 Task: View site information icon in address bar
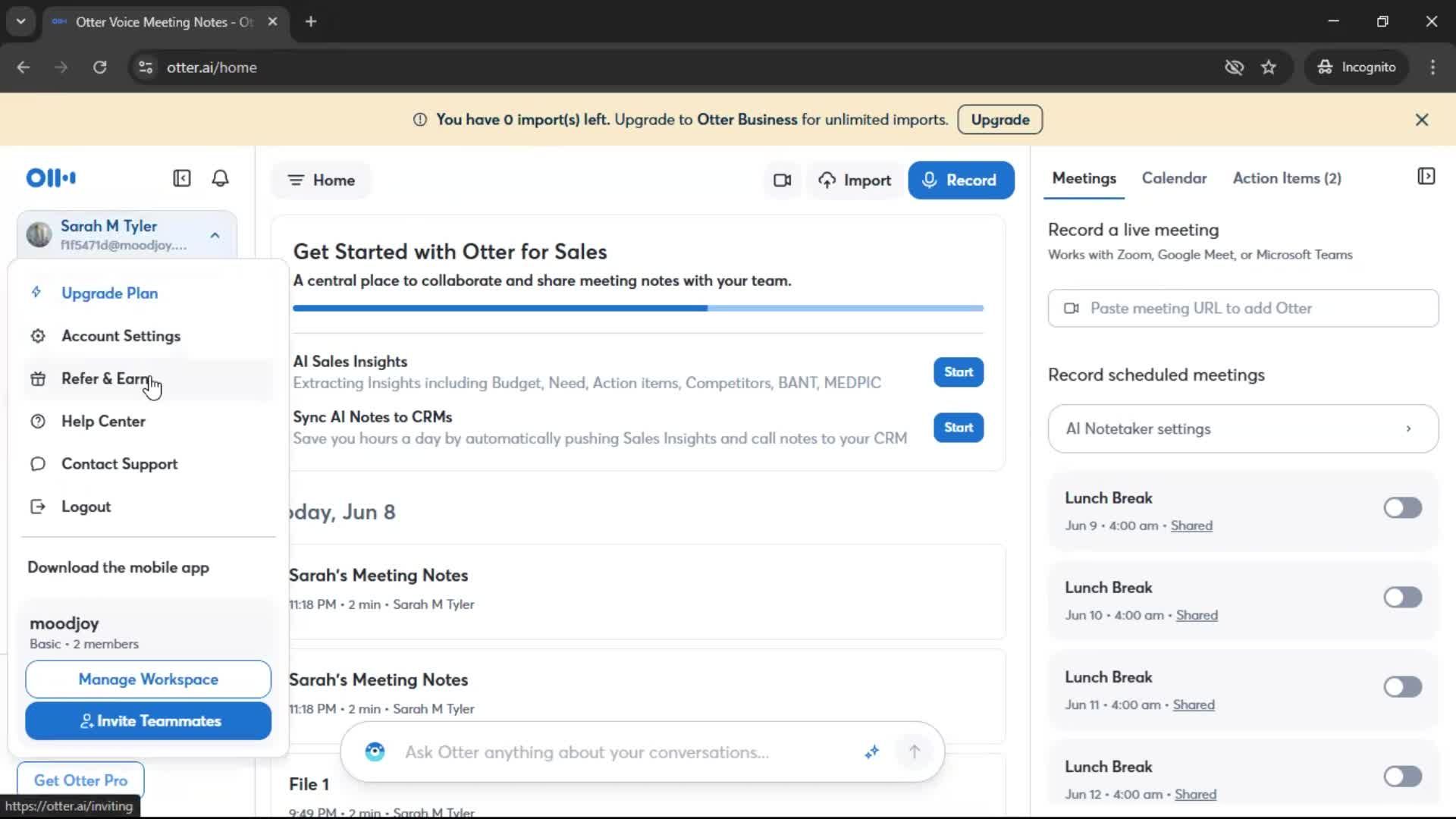click(145, 67)
